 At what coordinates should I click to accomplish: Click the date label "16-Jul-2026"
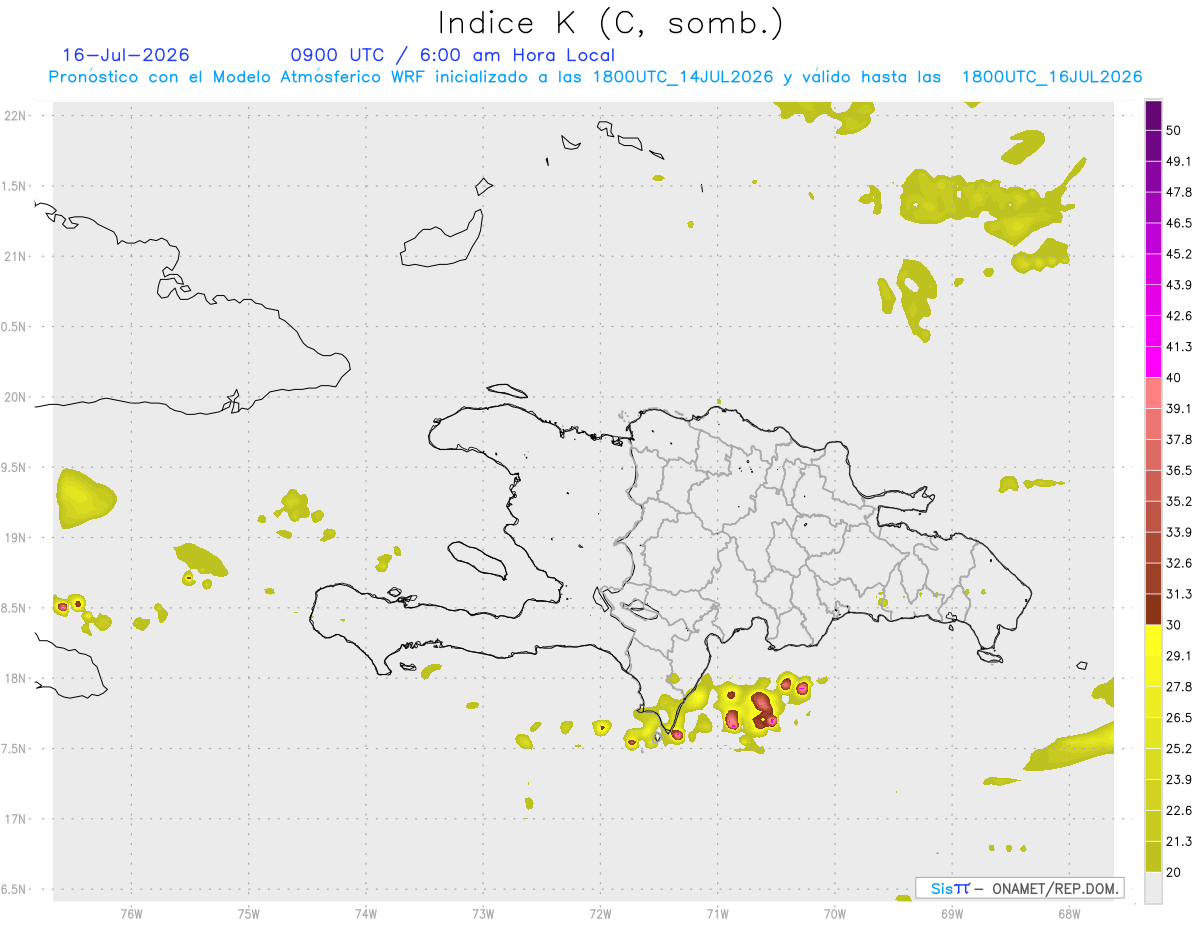click(x=126, y=55)
